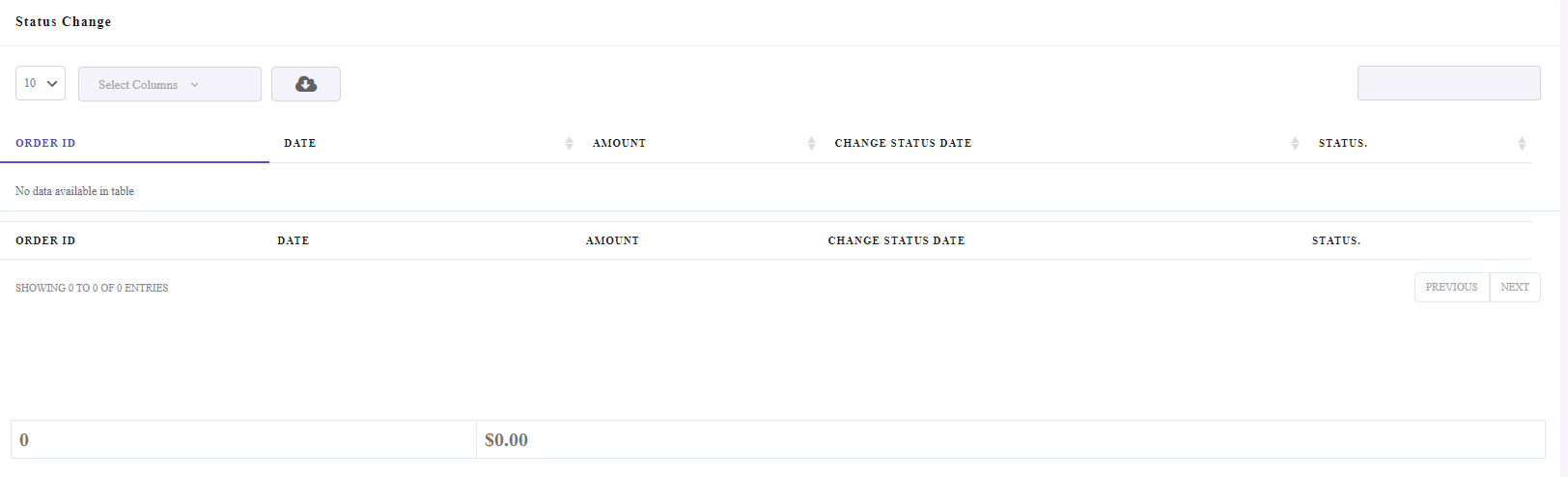Click the Amount column header label

(x=619, y=143)
